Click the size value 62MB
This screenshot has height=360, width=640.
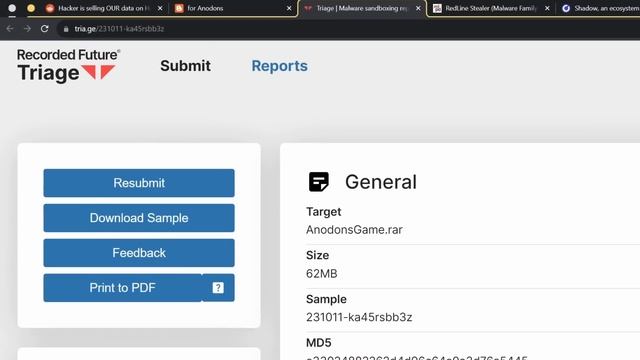[x=322, y=273]
